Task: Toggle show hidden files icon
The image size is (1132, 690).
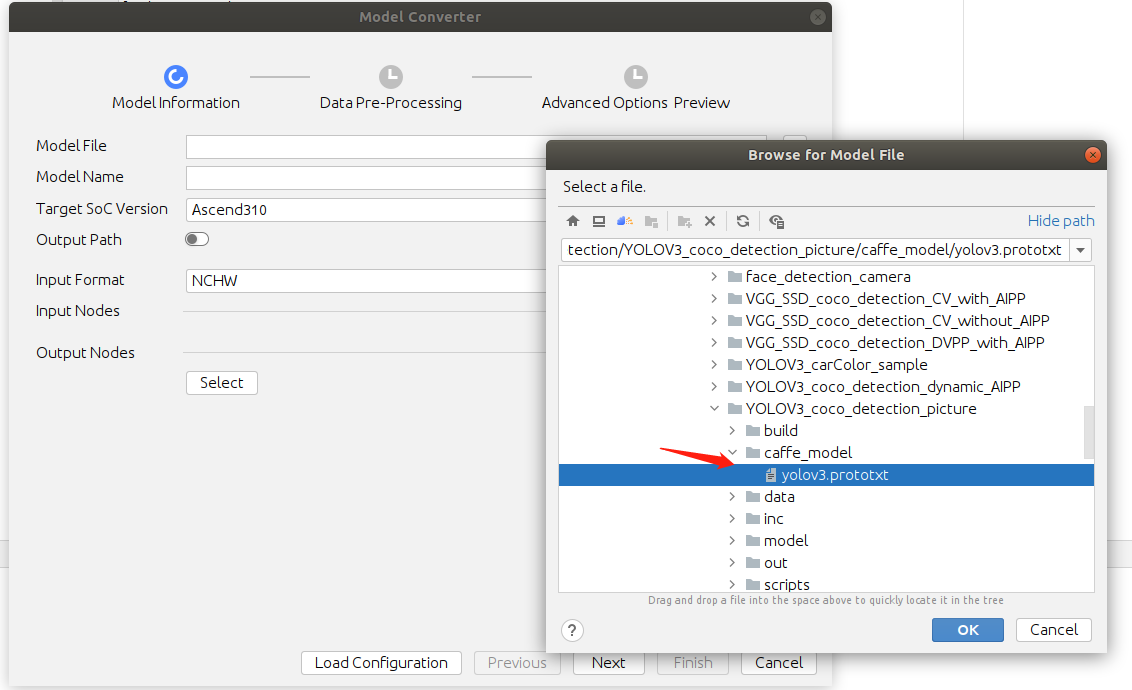Action: [x=776, y=221]
